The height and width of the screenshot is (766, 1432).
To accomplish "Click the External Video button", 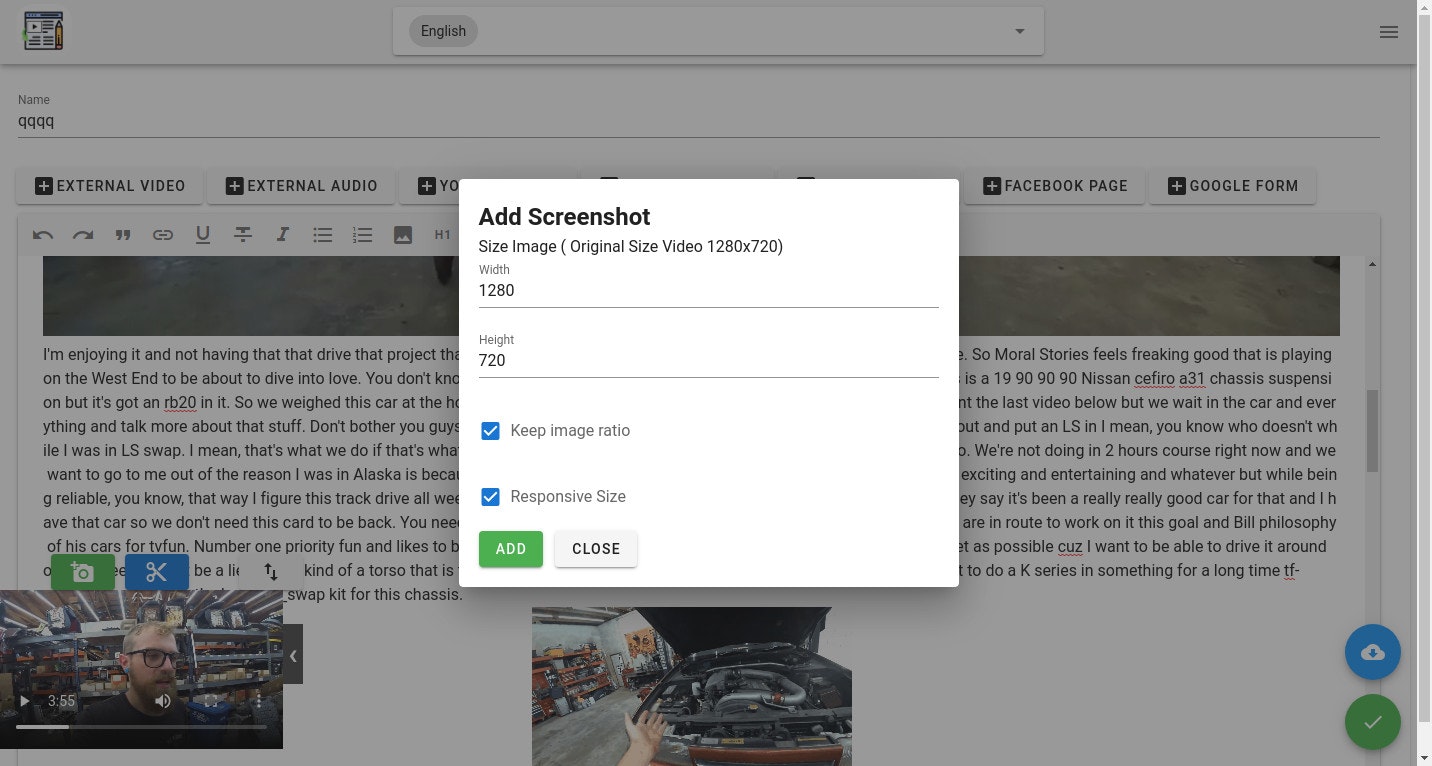I will pyautogui.click(x=110, y=186).
